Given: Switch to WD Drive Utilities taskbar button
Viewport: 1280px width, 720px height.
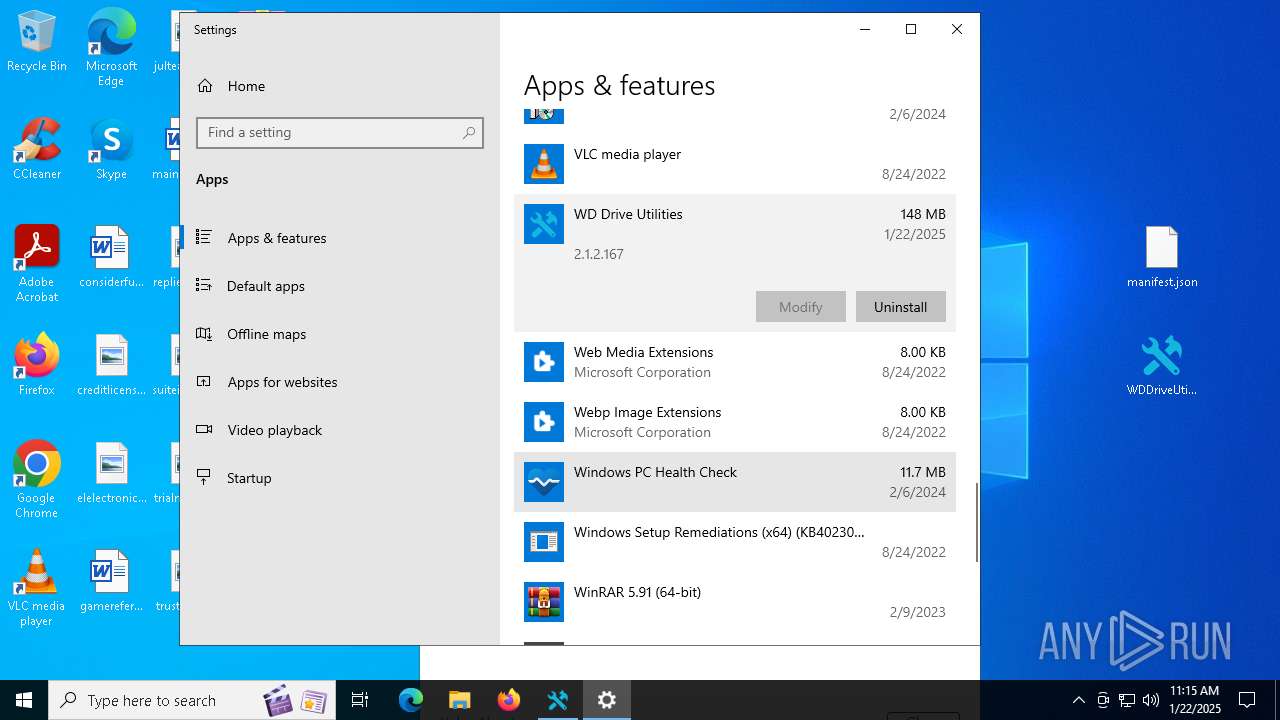Looking at the screenshot, I should point(557,700).
